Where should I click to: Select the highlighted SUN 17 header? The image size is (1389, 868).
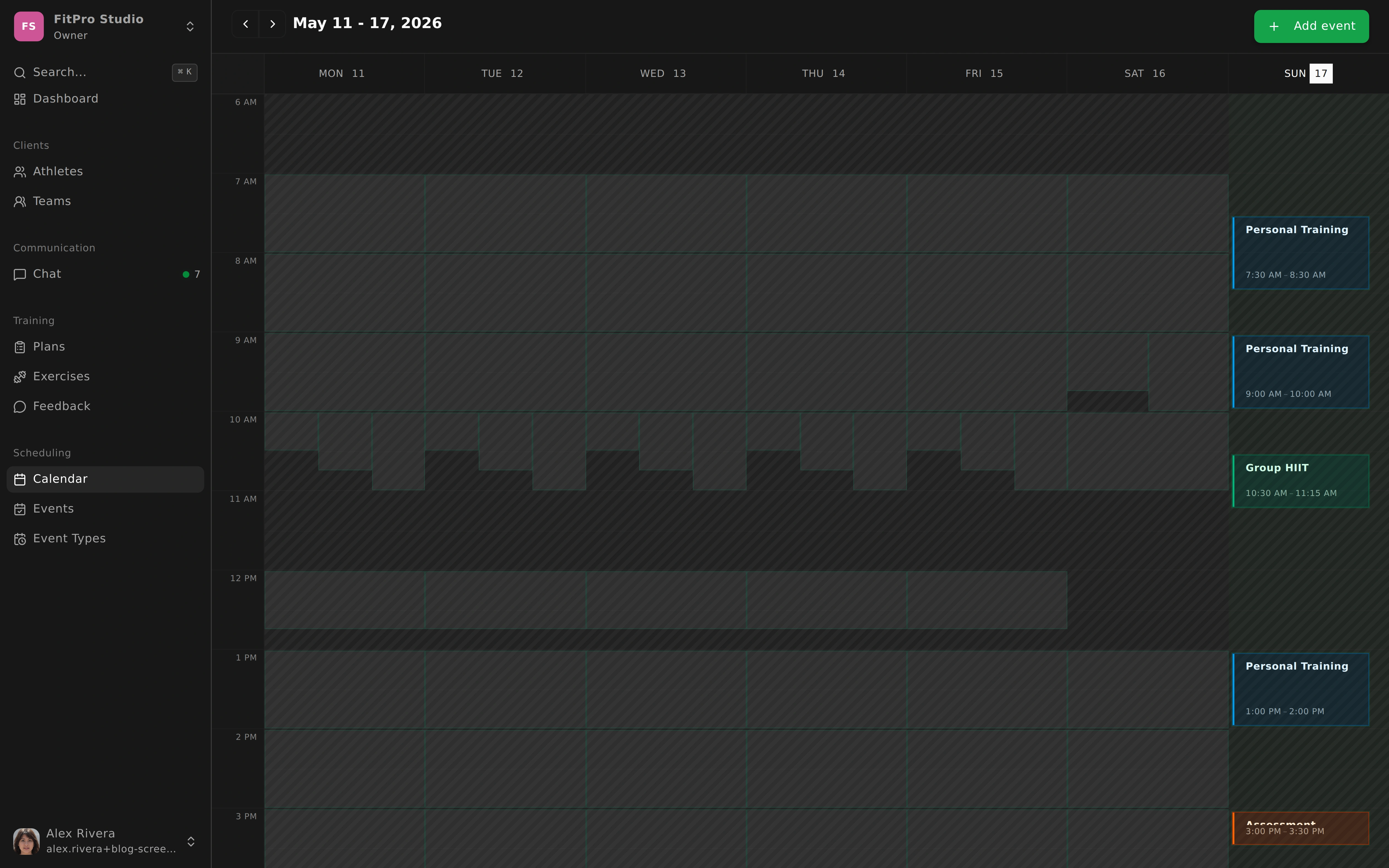1309,74
